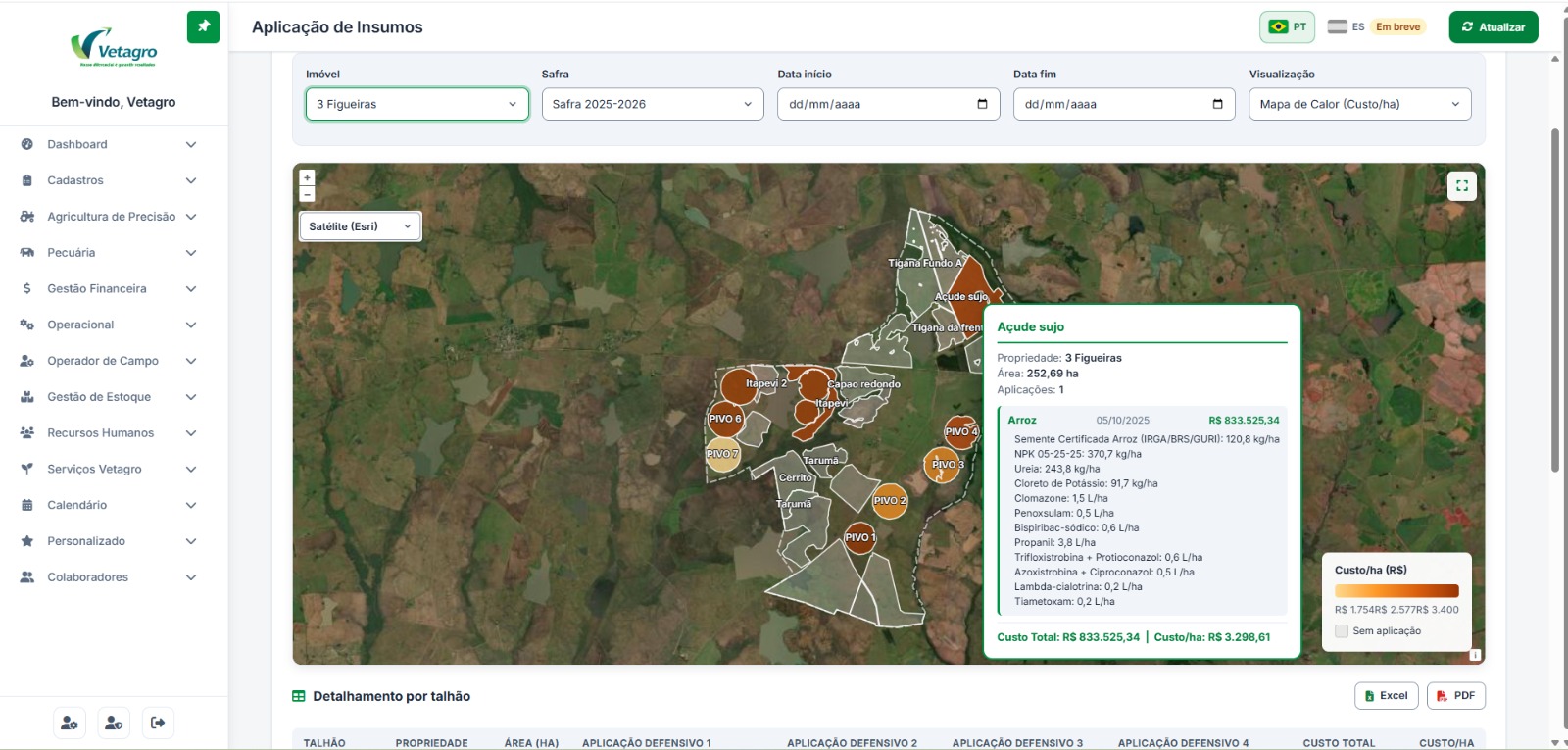Click the map info icon at corner
This screenshot has height=750, width=1568.
pyautogui.click(x=1475, y=655)
